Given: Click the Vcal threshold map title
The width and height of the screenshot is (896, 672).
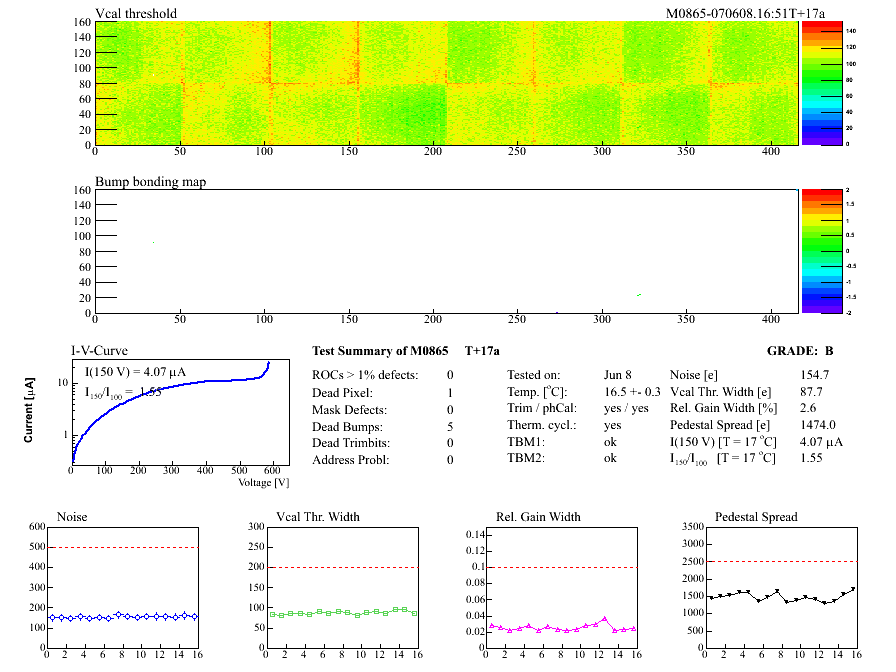Looking at the screenshot, I should (x=136, y=14).
